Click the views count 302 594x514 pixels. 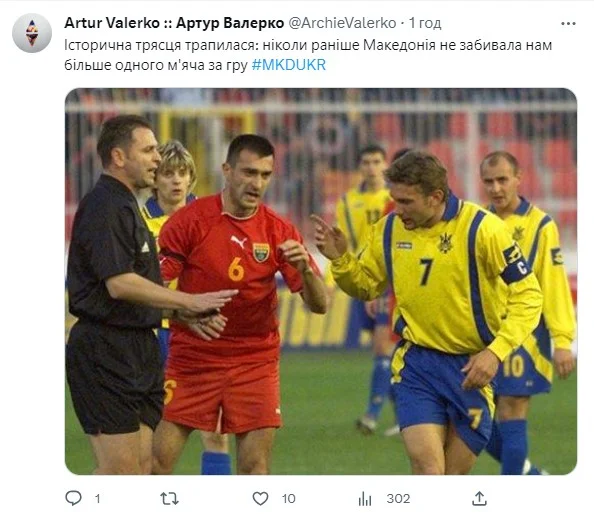point(398,498)
